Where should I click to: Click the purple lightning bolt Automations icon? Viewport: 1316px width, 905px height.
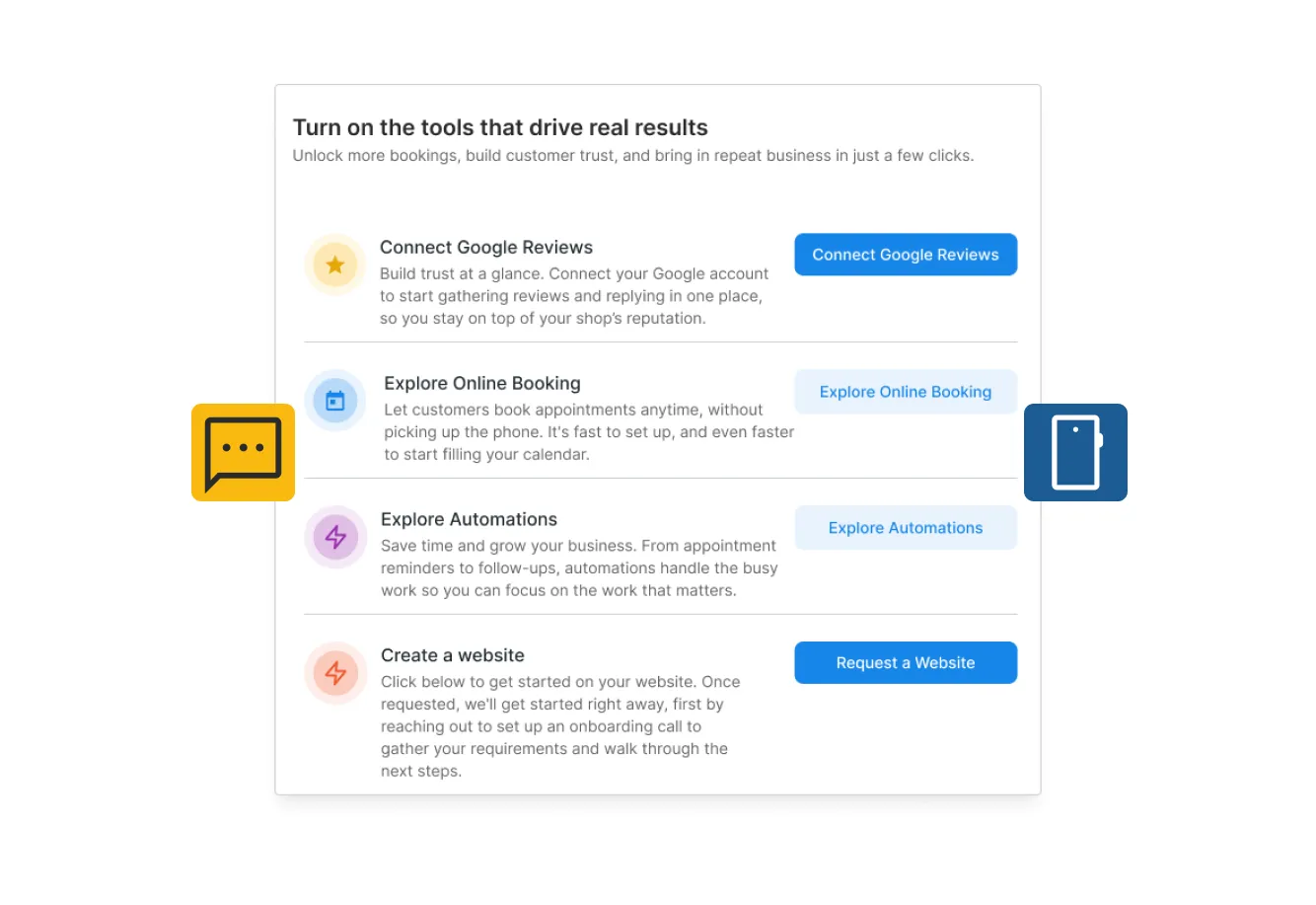coord(335,537)
